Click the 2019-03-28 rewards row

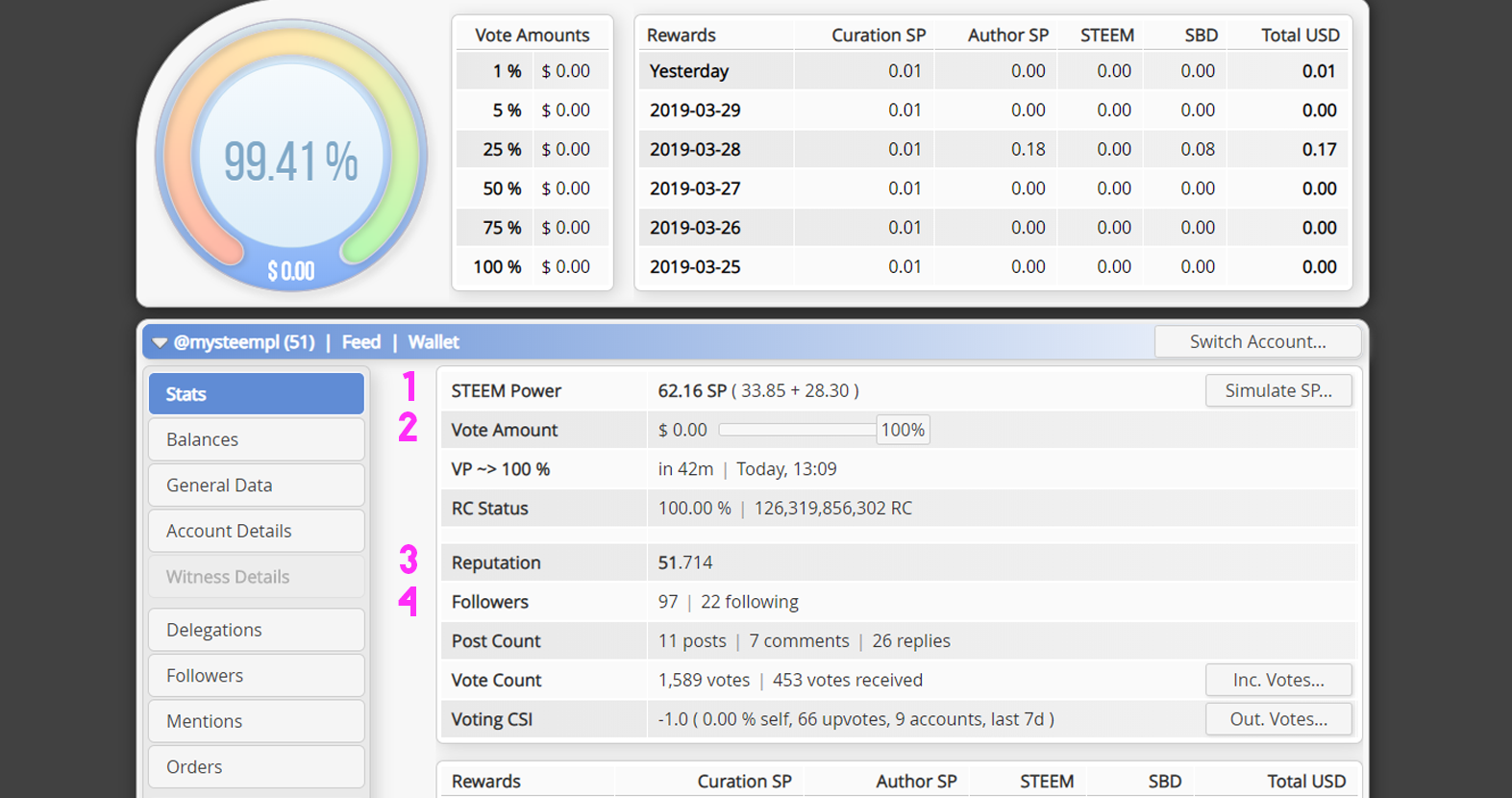(x=994, y=150)
